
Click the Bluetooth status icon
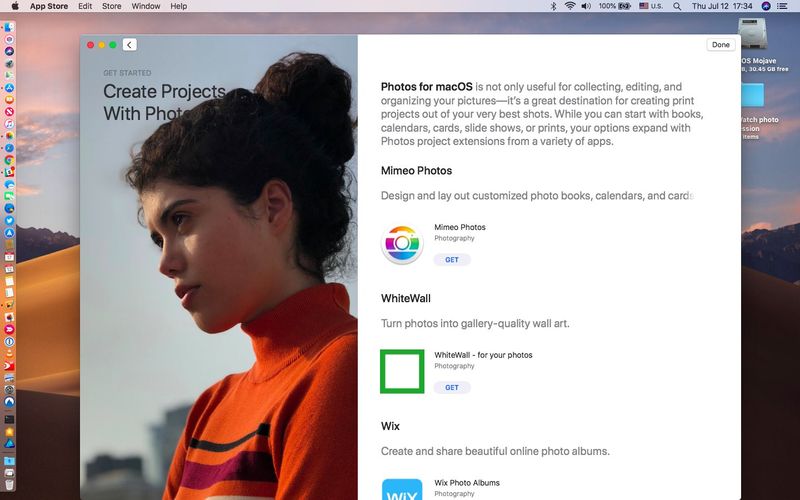tap(554, 6)
